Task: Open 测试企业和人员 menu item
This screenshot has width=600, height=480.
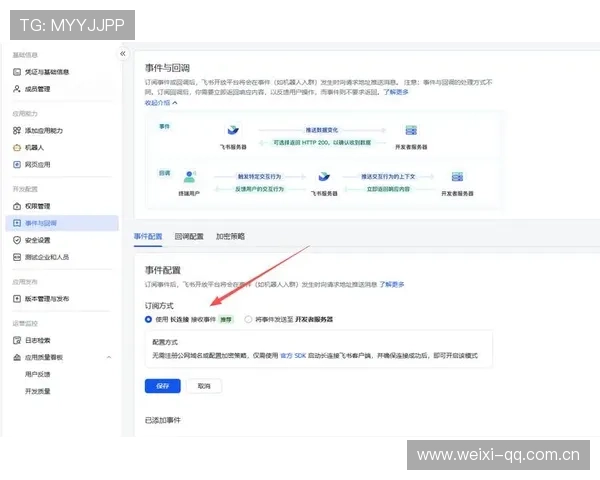Action: pyautogui.click(x=47, y=257)
